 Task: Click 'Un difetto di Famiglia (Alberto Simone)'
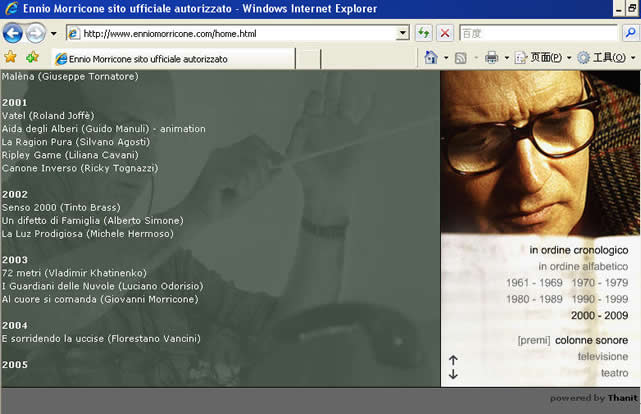point(92,221)
